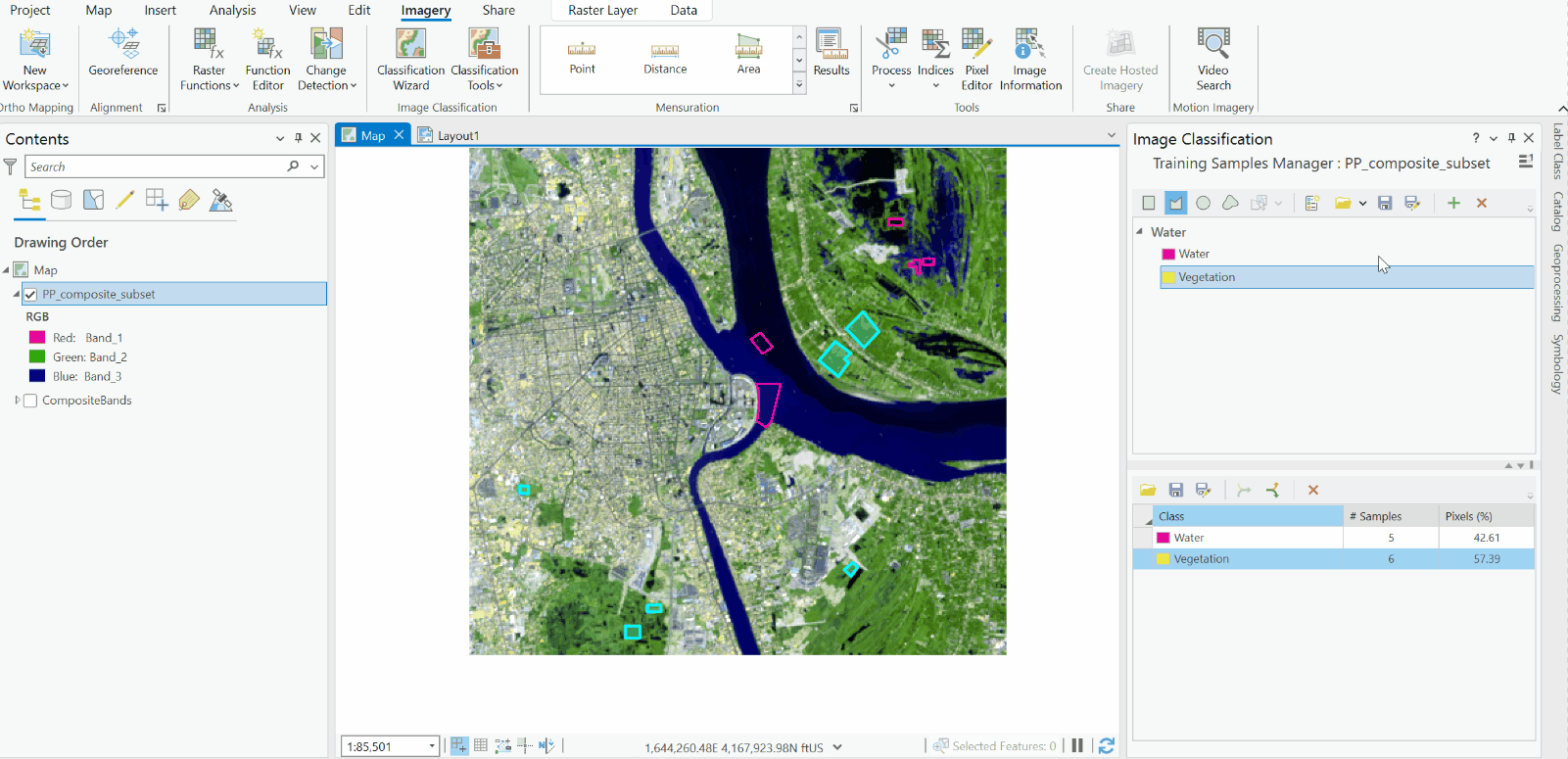Open the Raster Functions dropdown

click(x=210, y=77)
